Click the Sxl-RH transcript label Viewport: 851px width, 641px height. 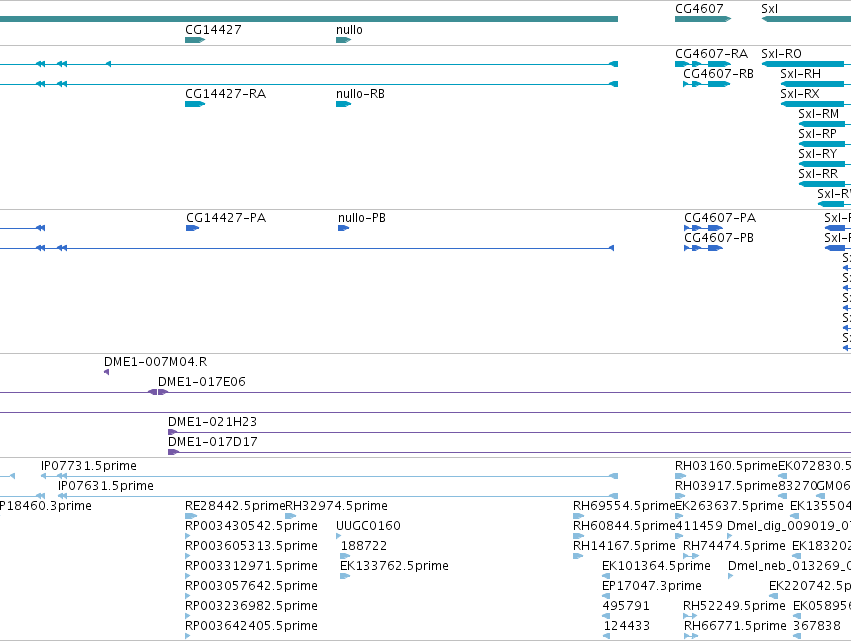[x=801, y=74]
